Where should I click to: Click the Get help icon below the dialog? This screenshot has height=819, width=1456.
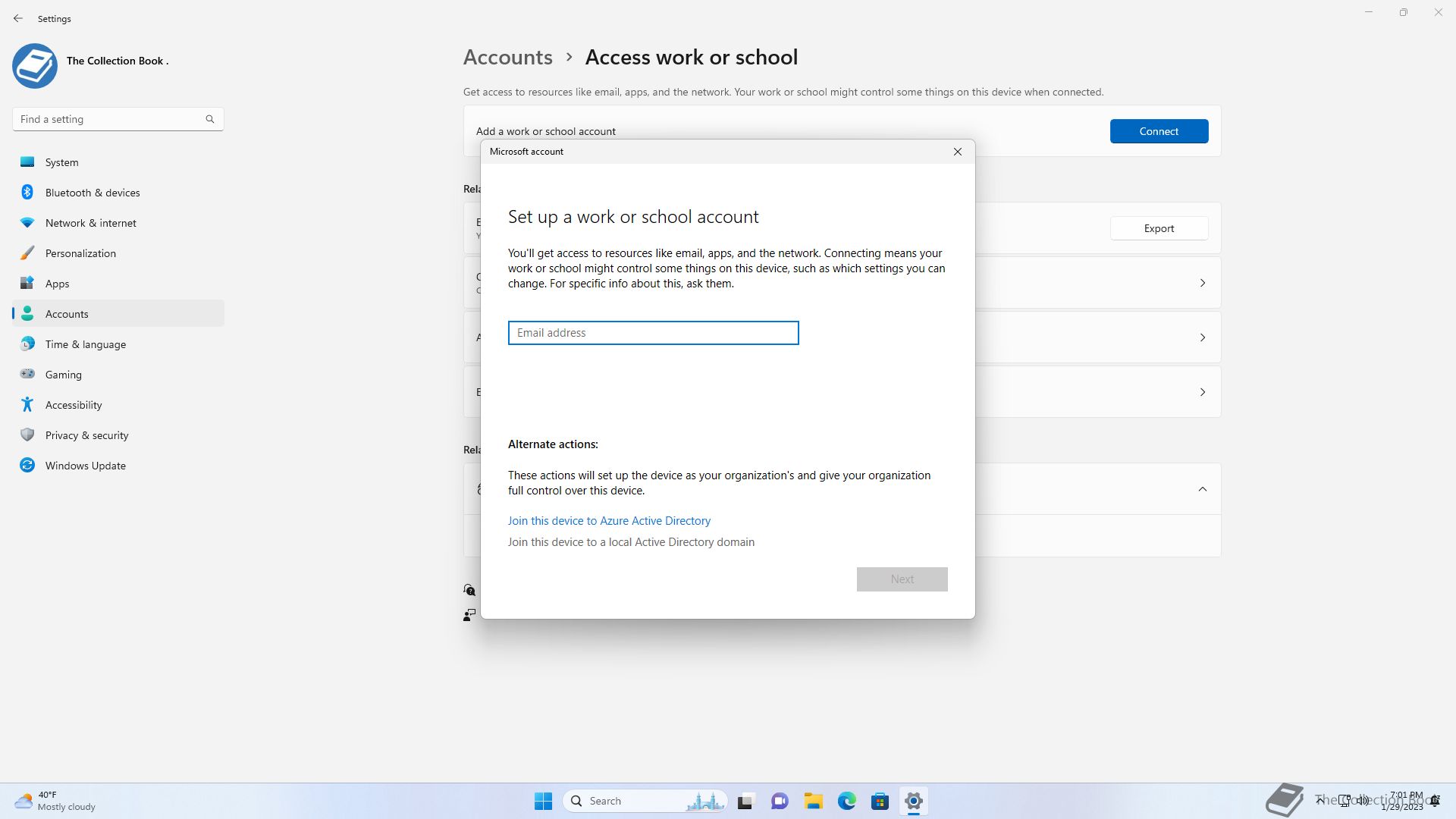(469, 590)
